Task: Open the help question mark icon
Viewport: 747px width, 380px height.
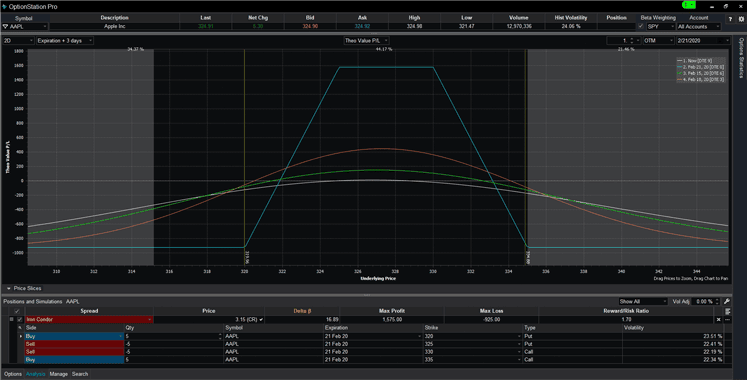Action: click(x=730, y=20)
